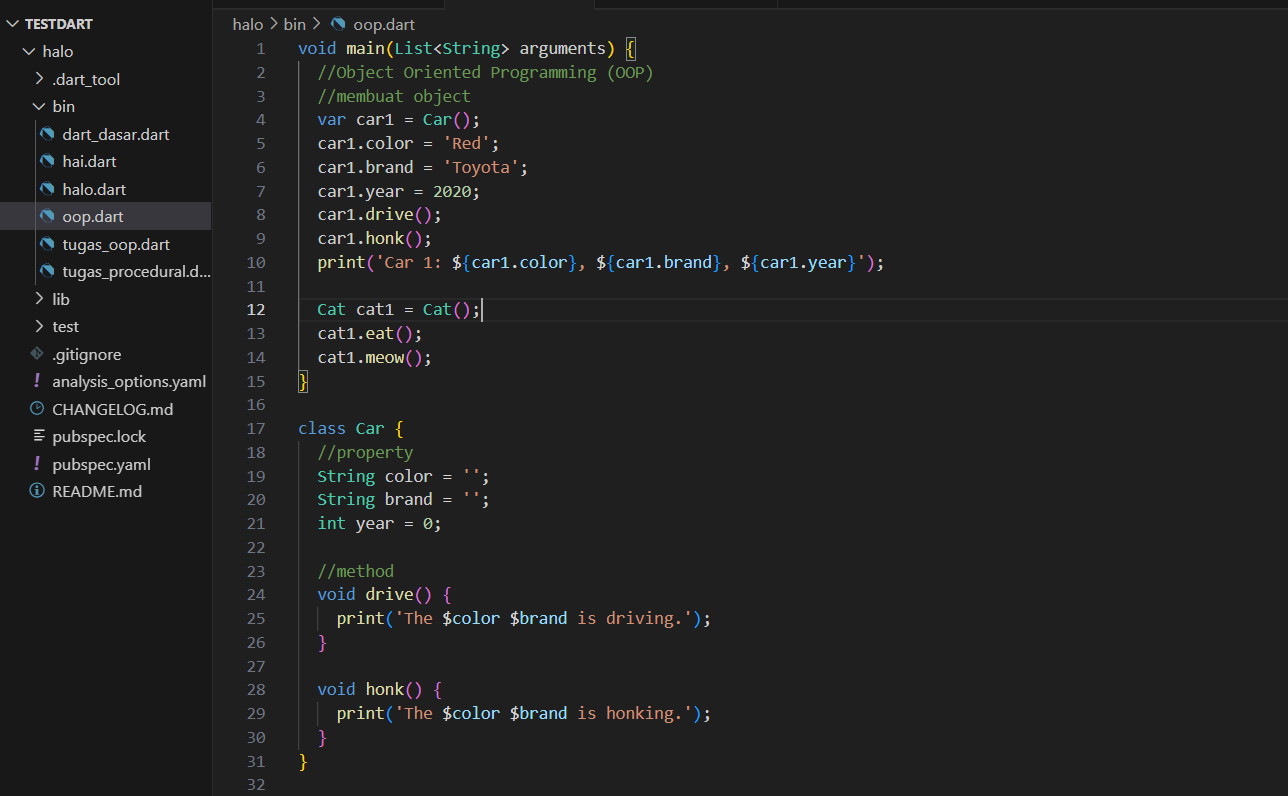
Task: Click the clock icon next to CHANGELOG.md
Action: (x=37, y=409)
